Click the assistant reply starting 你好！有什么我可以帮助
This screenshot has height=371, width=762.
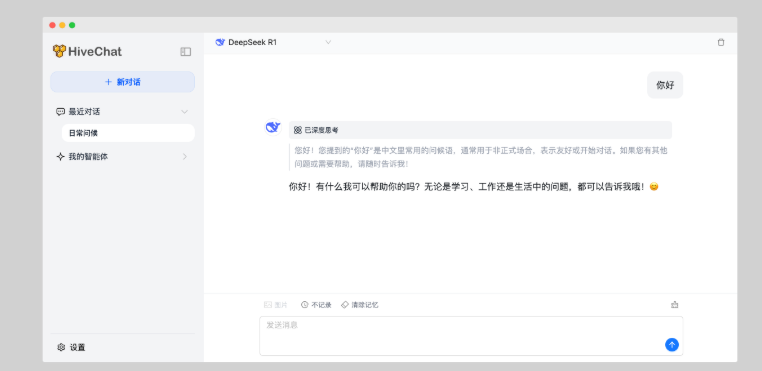(x=474, y=186)
